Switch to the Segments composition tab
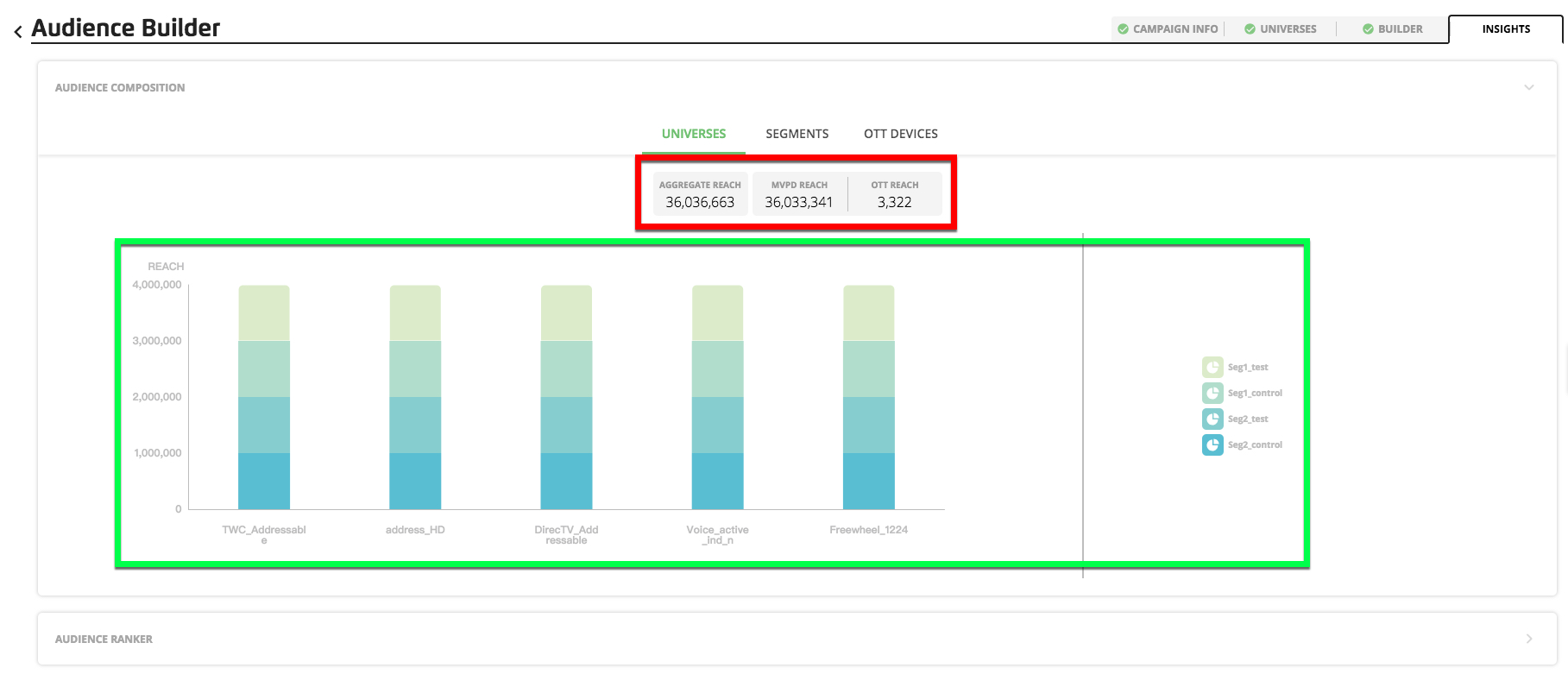 click(x=797, y=134)
